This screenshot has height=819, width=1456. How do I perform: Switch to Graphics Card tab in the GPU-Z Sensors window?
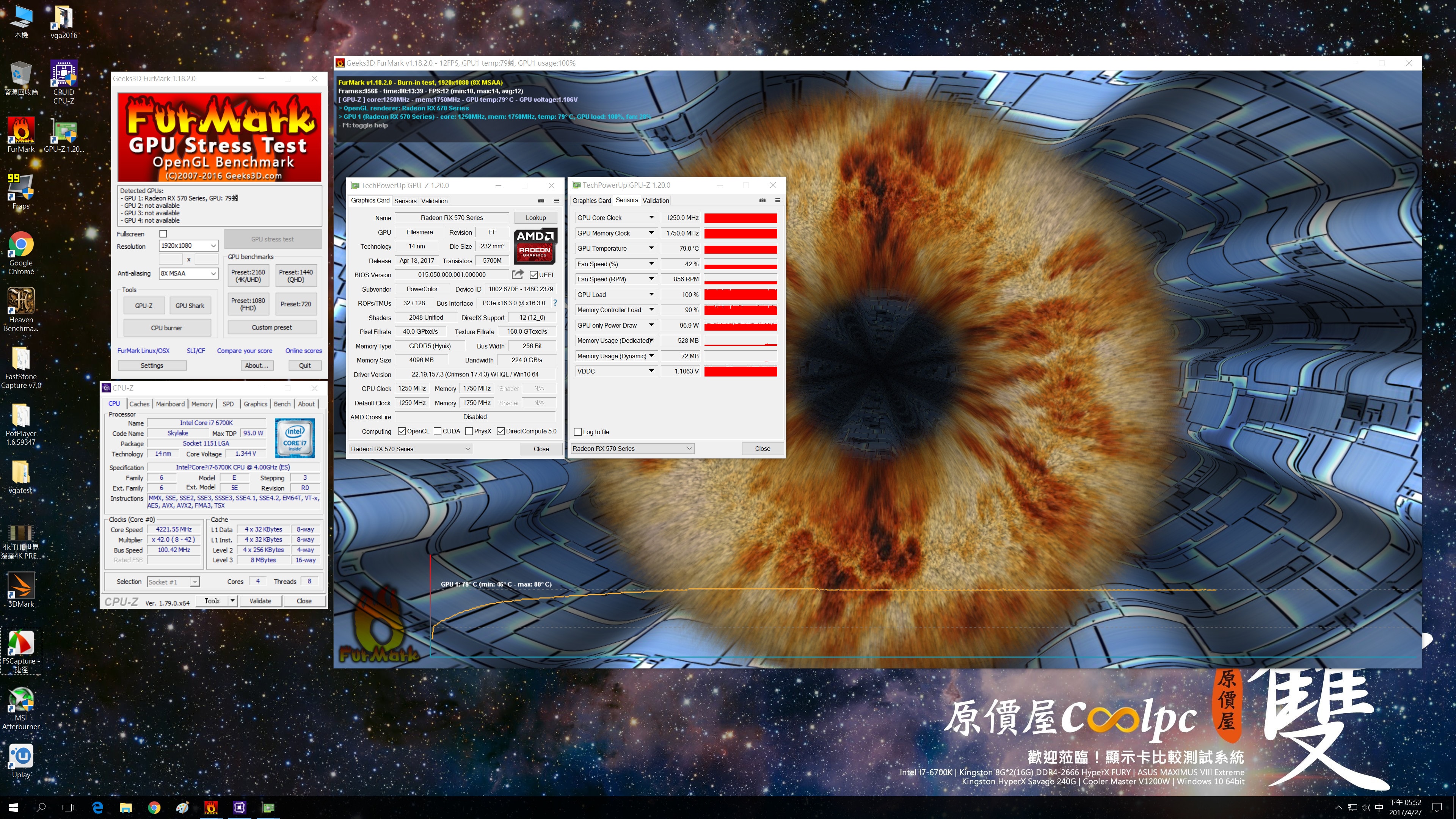[592, 201]
